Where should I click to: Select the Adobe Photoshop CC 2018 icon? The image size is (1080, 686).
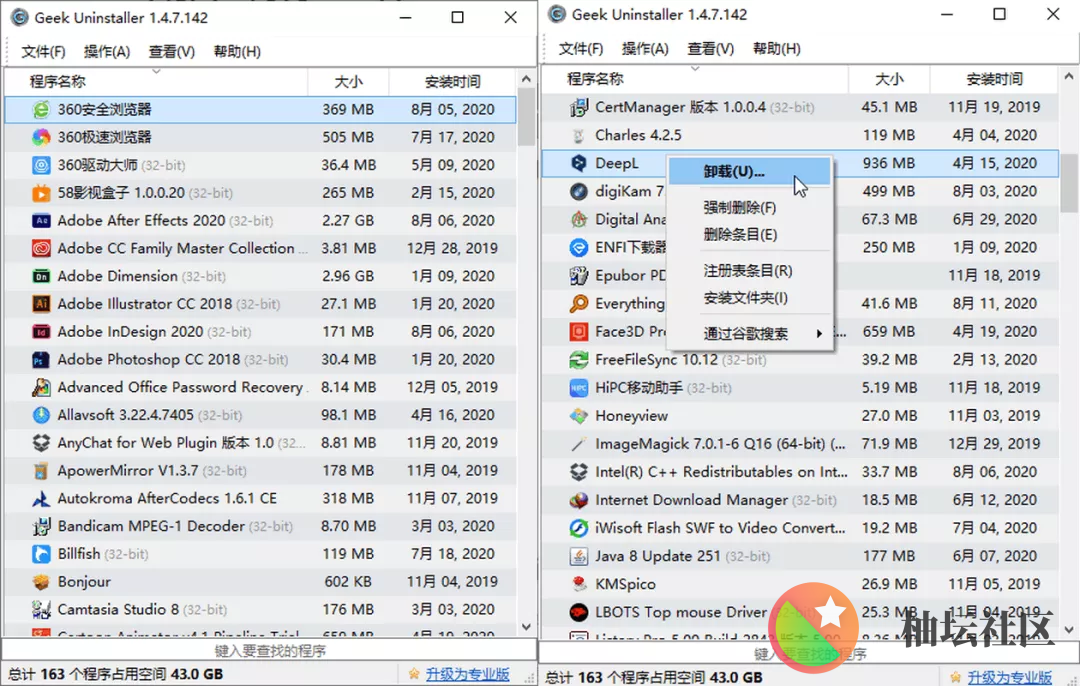41,360
